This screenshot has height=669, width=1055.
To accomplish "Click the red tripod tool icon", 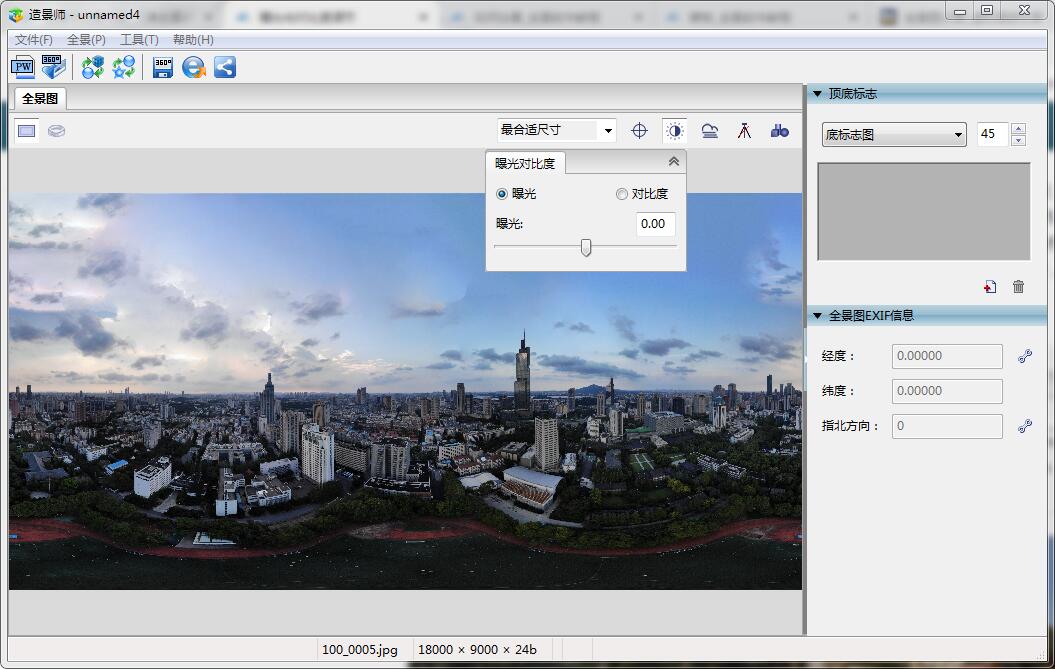I will [x=744, y=131].
